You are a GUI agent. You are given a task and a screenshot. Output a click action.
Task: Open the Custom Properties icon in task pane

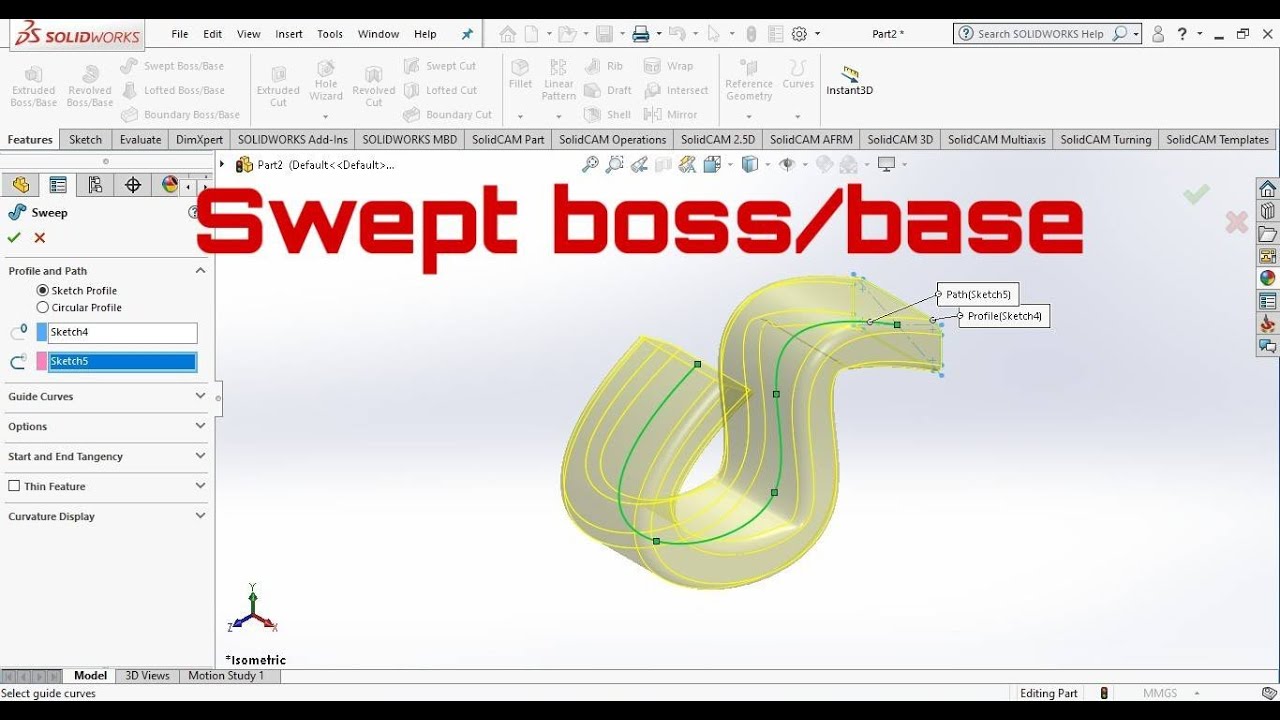tap(1268, 301)
